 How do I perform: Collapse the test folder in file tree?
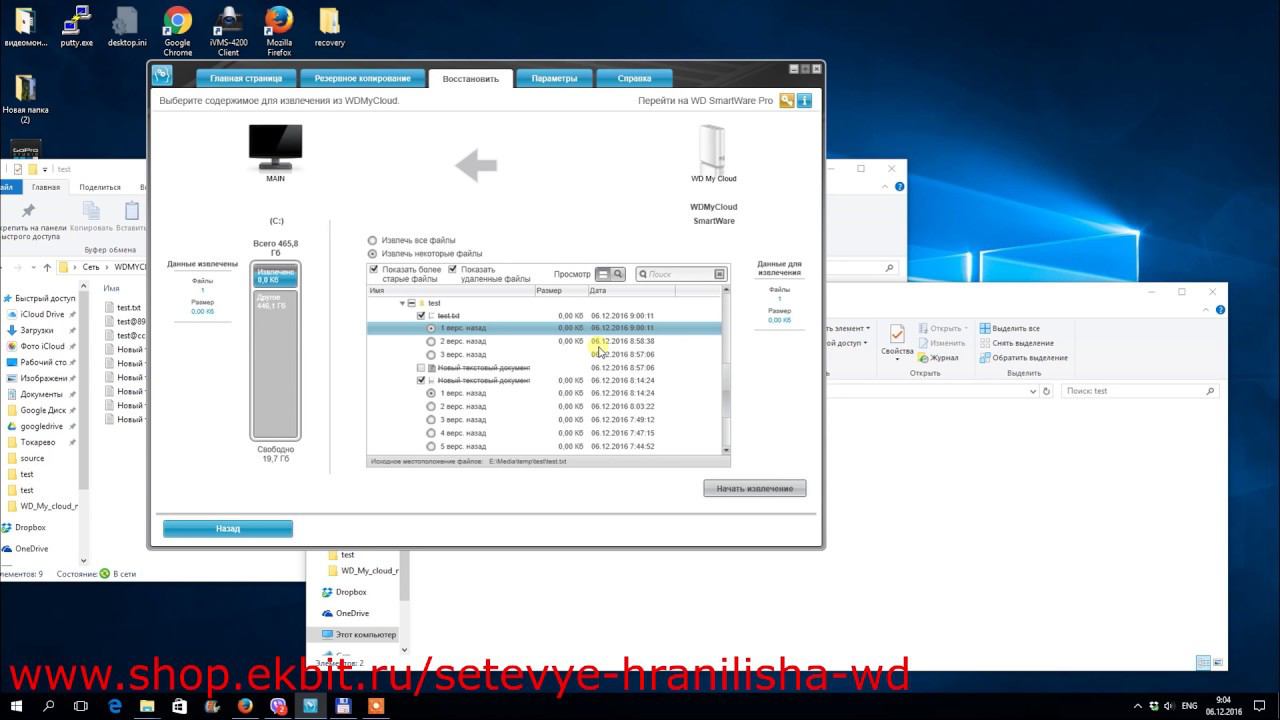coord(402,303)
